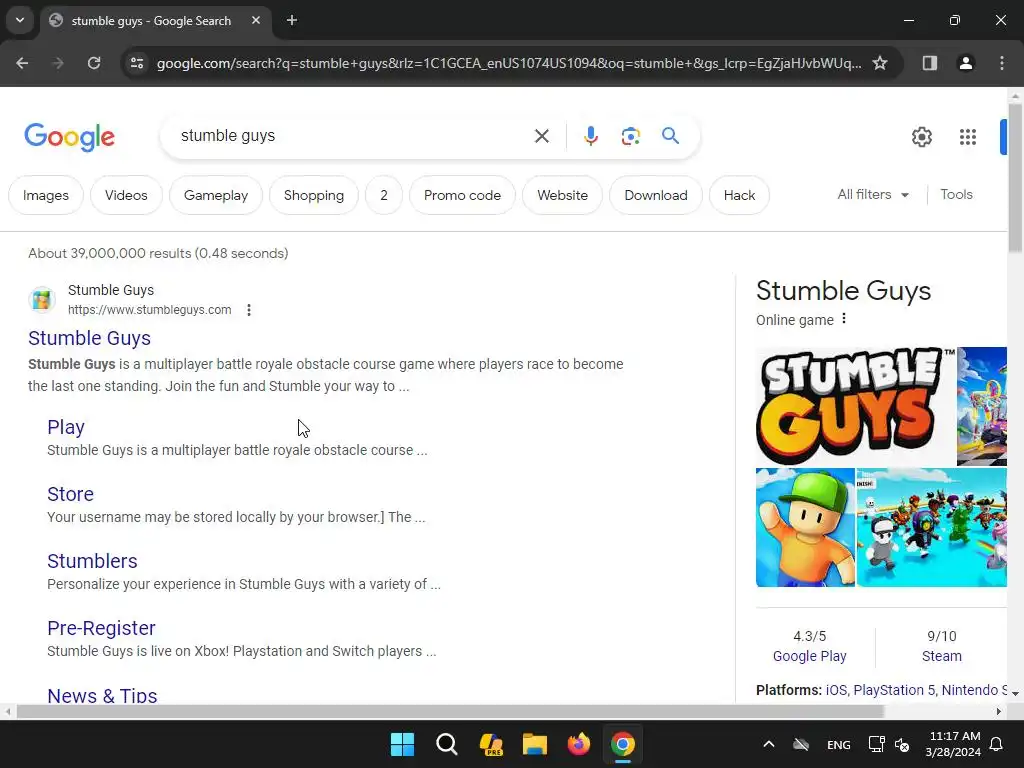Start voice search with microphone icon
The width and height of the screenshot is (1024, 768).
(590, 136)
